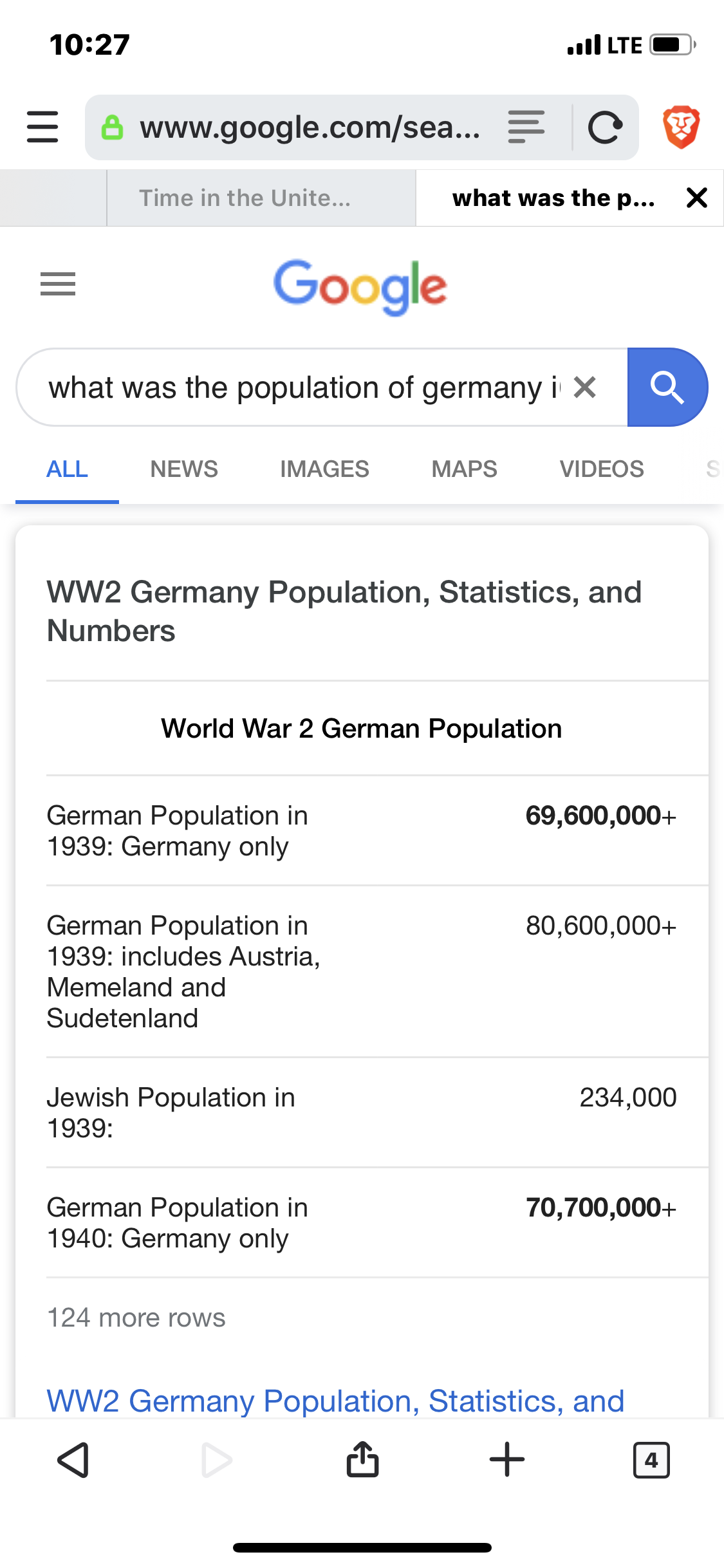Viewport: 724px width, 1568px height.
Task: Tap the Google search input field
Action: (x=302, y=387)
